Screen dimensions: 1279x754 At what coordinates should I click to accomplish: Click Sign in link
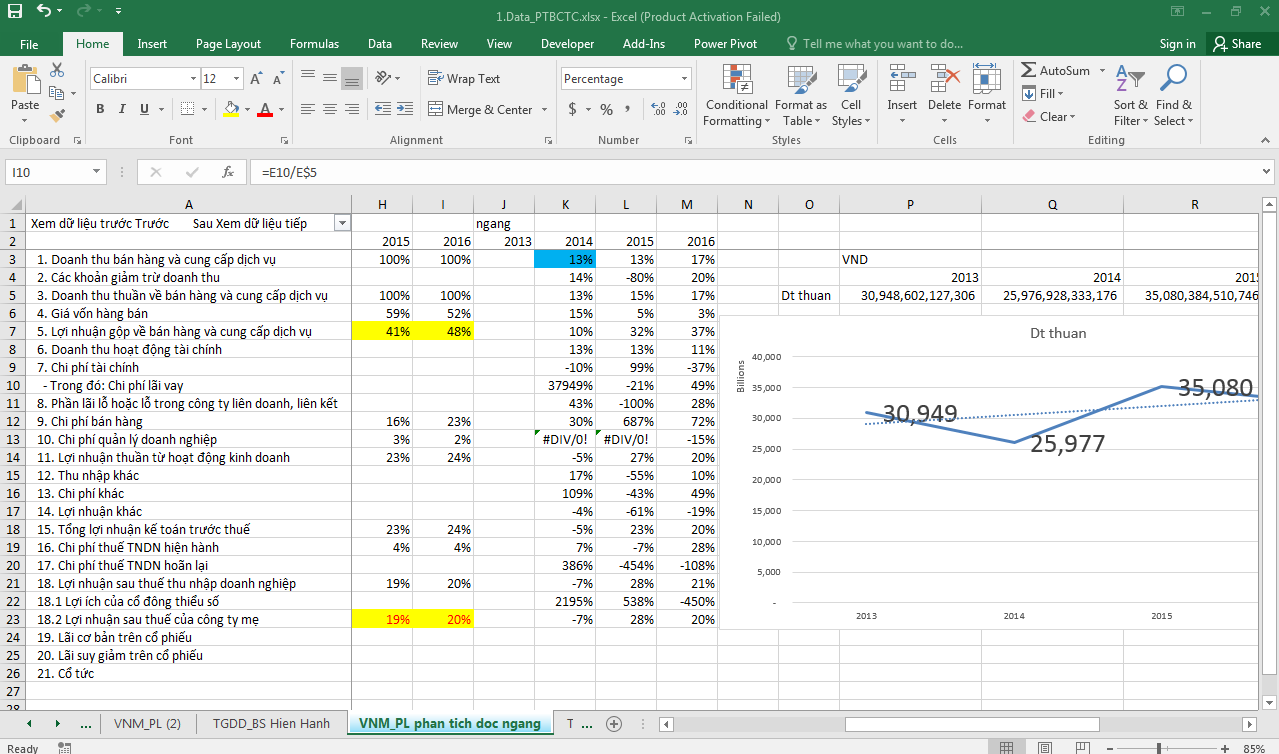[1177, 44]
